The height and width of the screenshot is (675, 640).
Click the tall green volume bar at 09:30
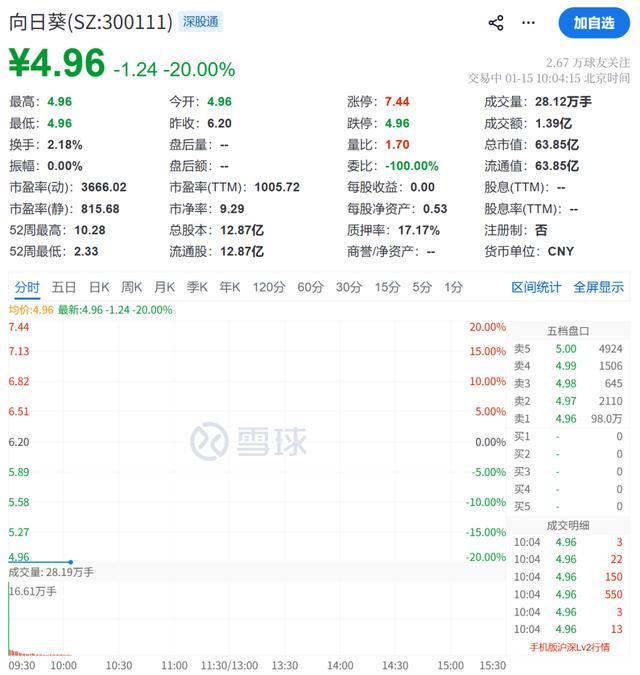tap(9, 619)
